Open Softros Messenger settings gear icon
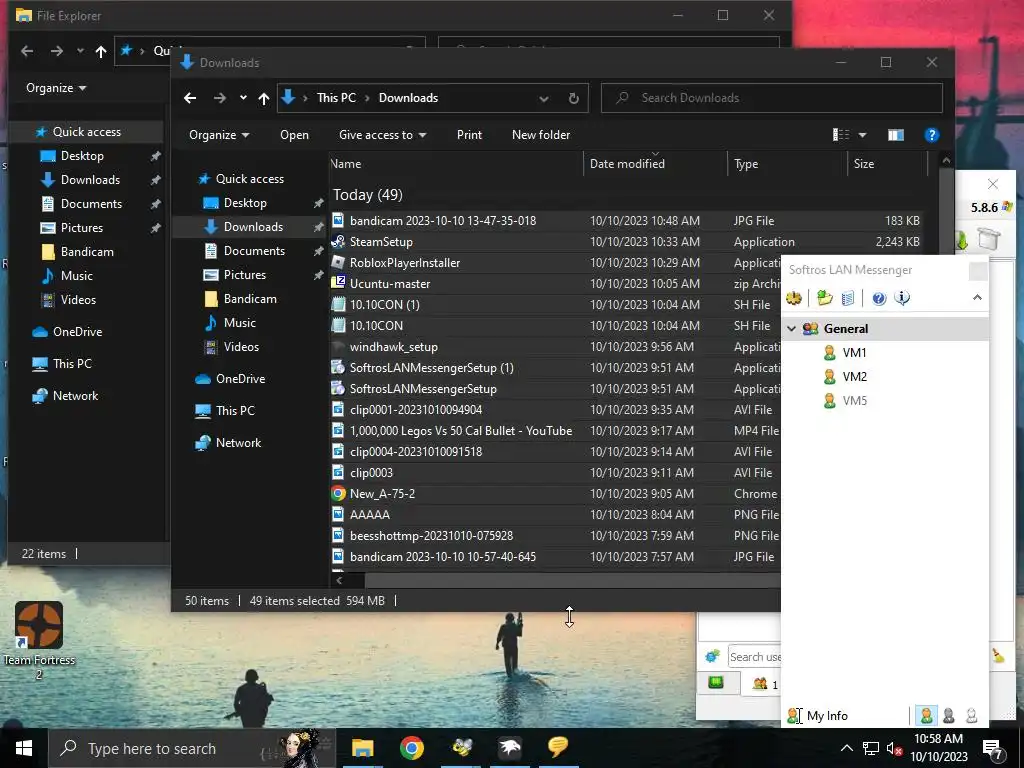The image size is (1024, 768). coord(793,298)
